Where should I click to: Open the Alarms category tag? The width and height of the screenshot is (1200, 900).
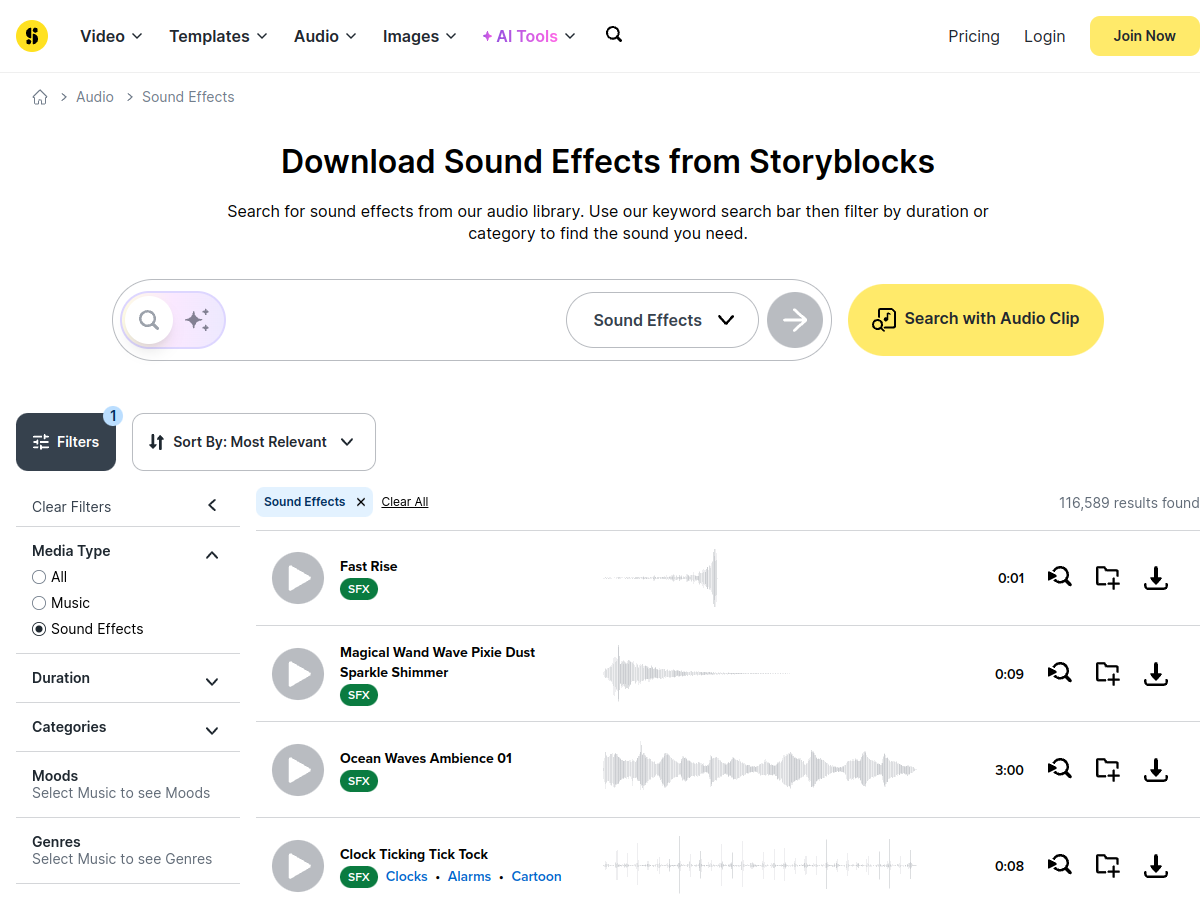coord(469,876)
